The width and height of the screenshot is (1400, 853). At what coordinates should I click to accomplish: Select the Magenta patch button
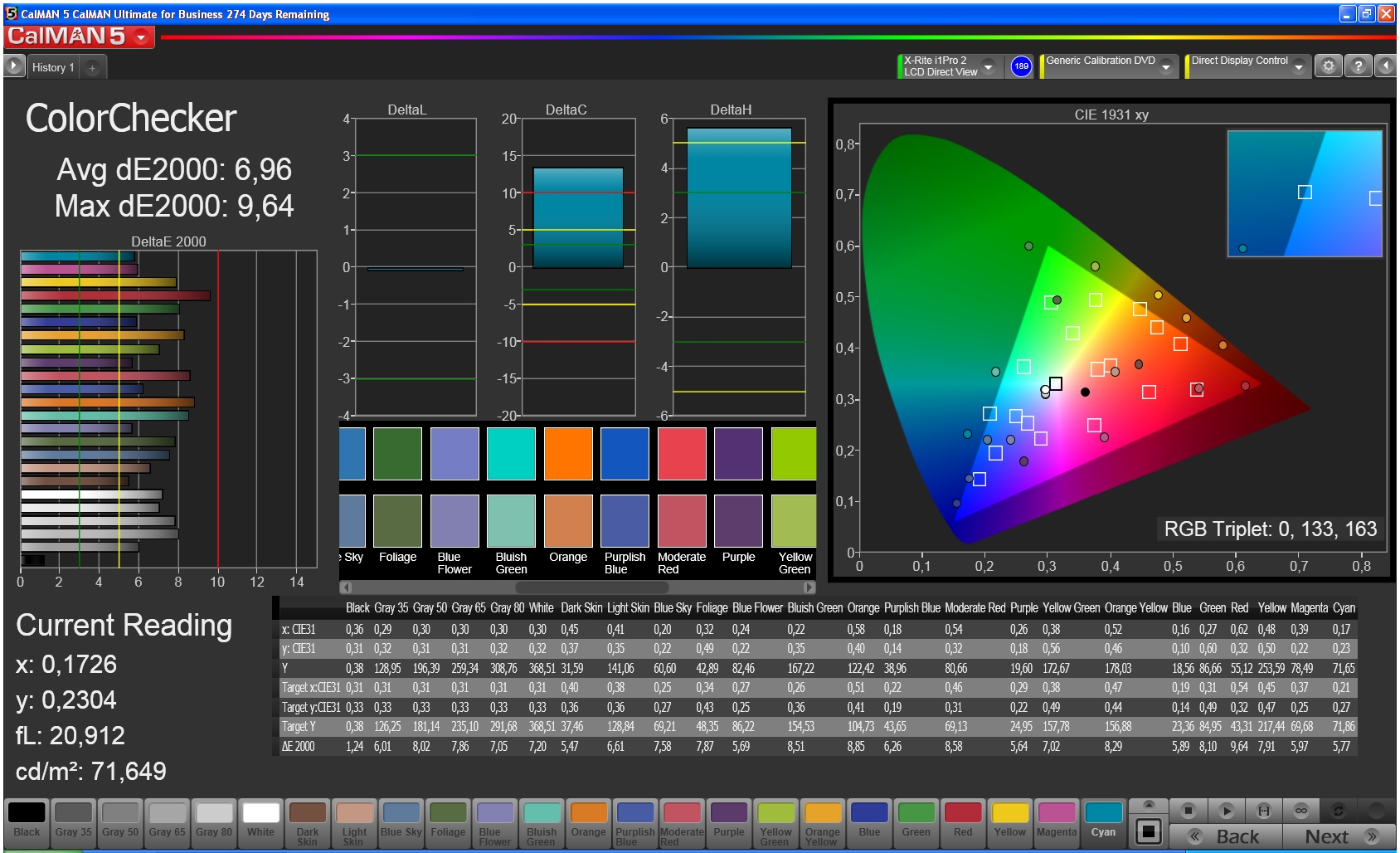[x=1057, y=823]
